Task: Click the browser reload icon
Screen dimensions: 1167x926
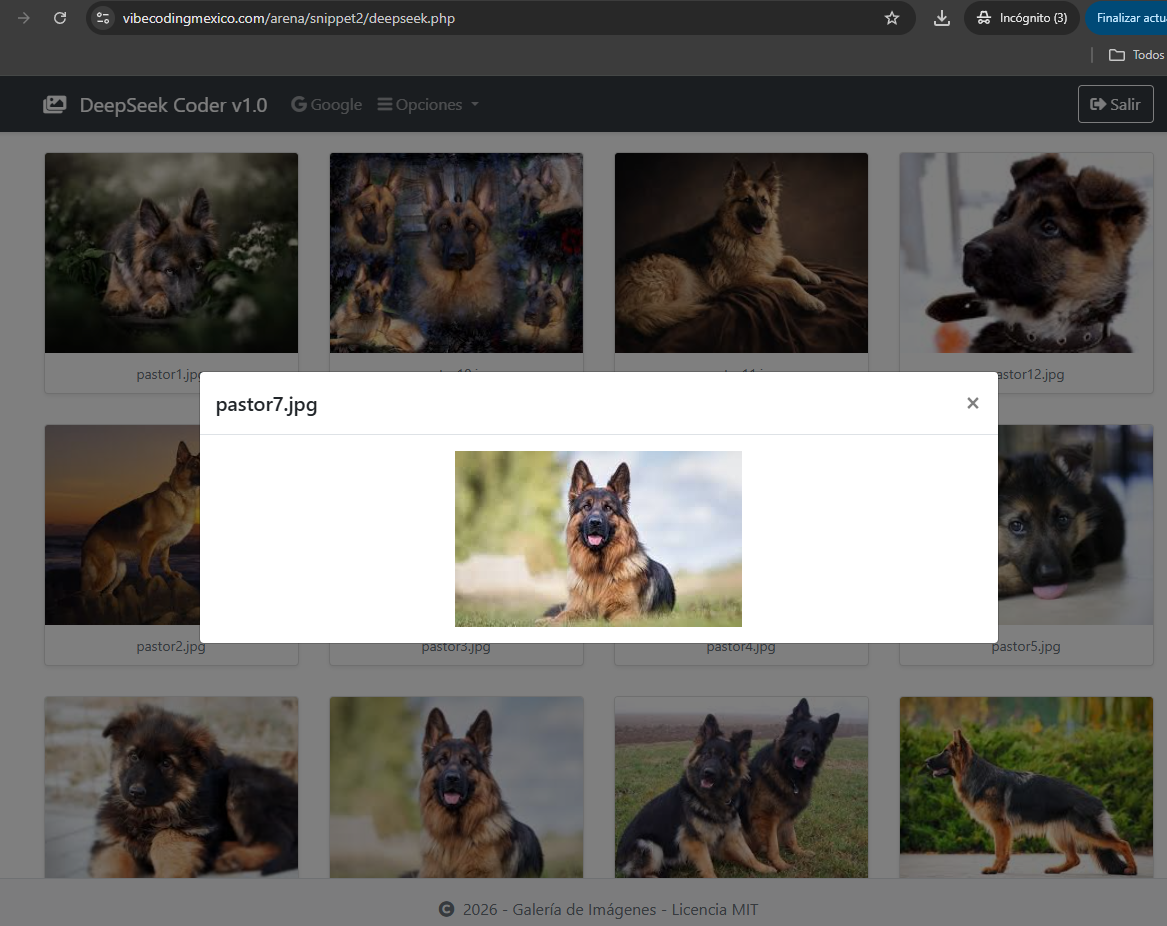Action: (x=60, y=18)
